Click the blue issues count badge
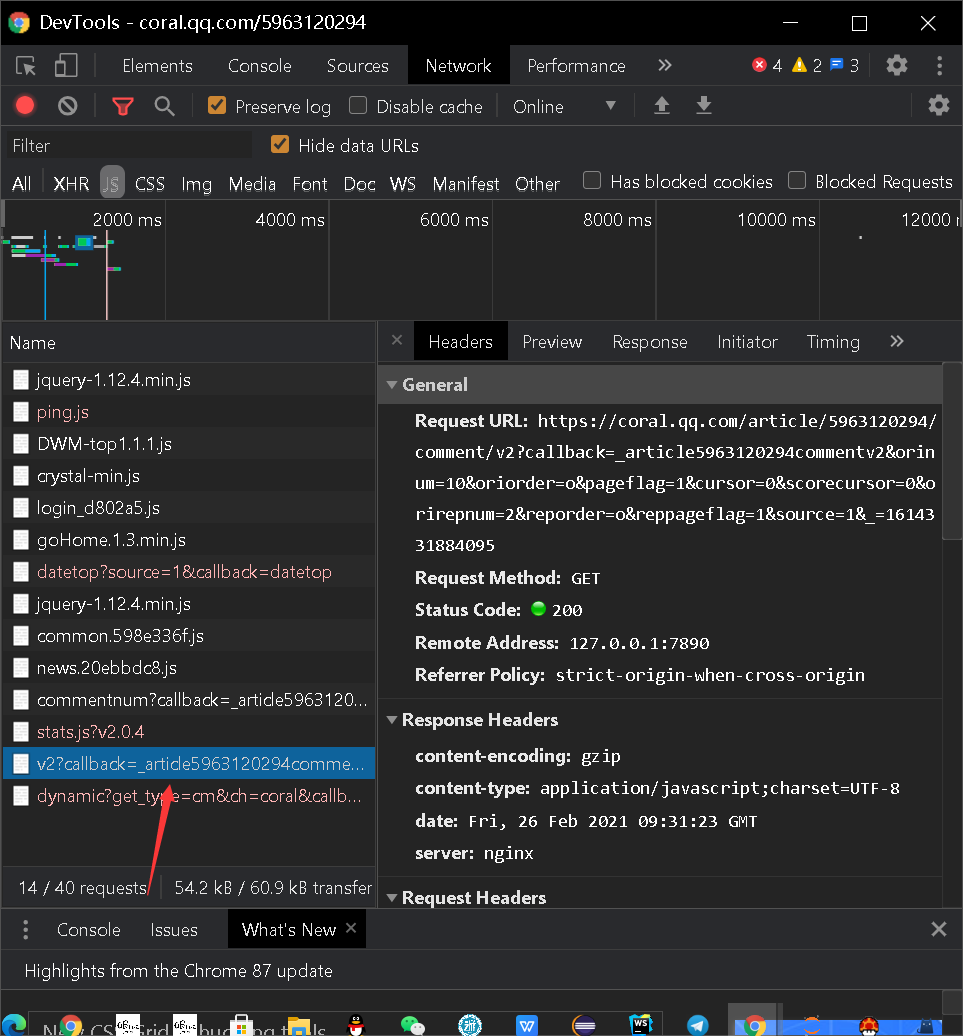 [x=844, y=65]
